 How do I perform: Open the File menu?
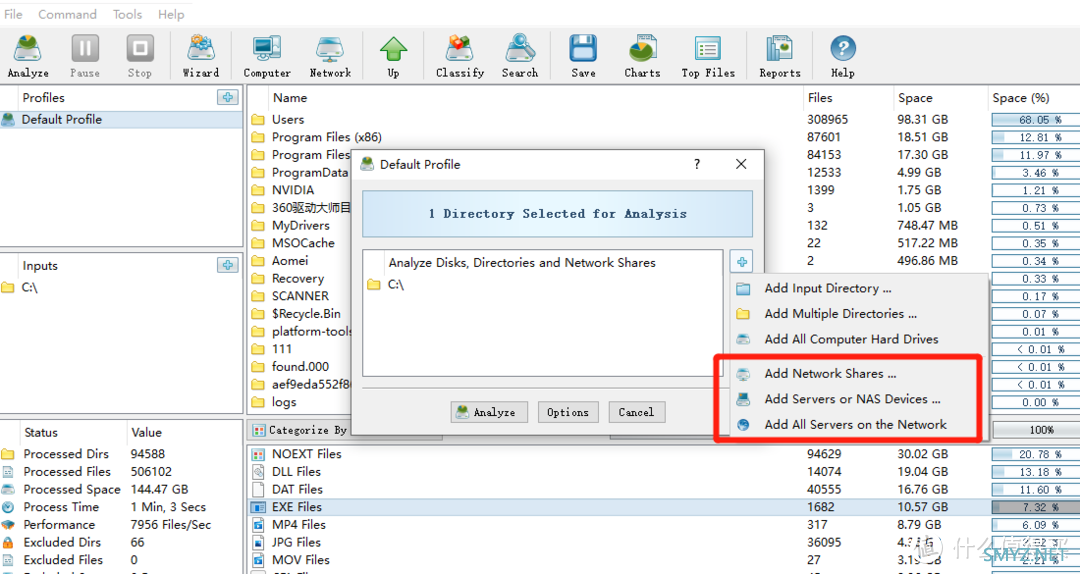[x=13, y=14]
